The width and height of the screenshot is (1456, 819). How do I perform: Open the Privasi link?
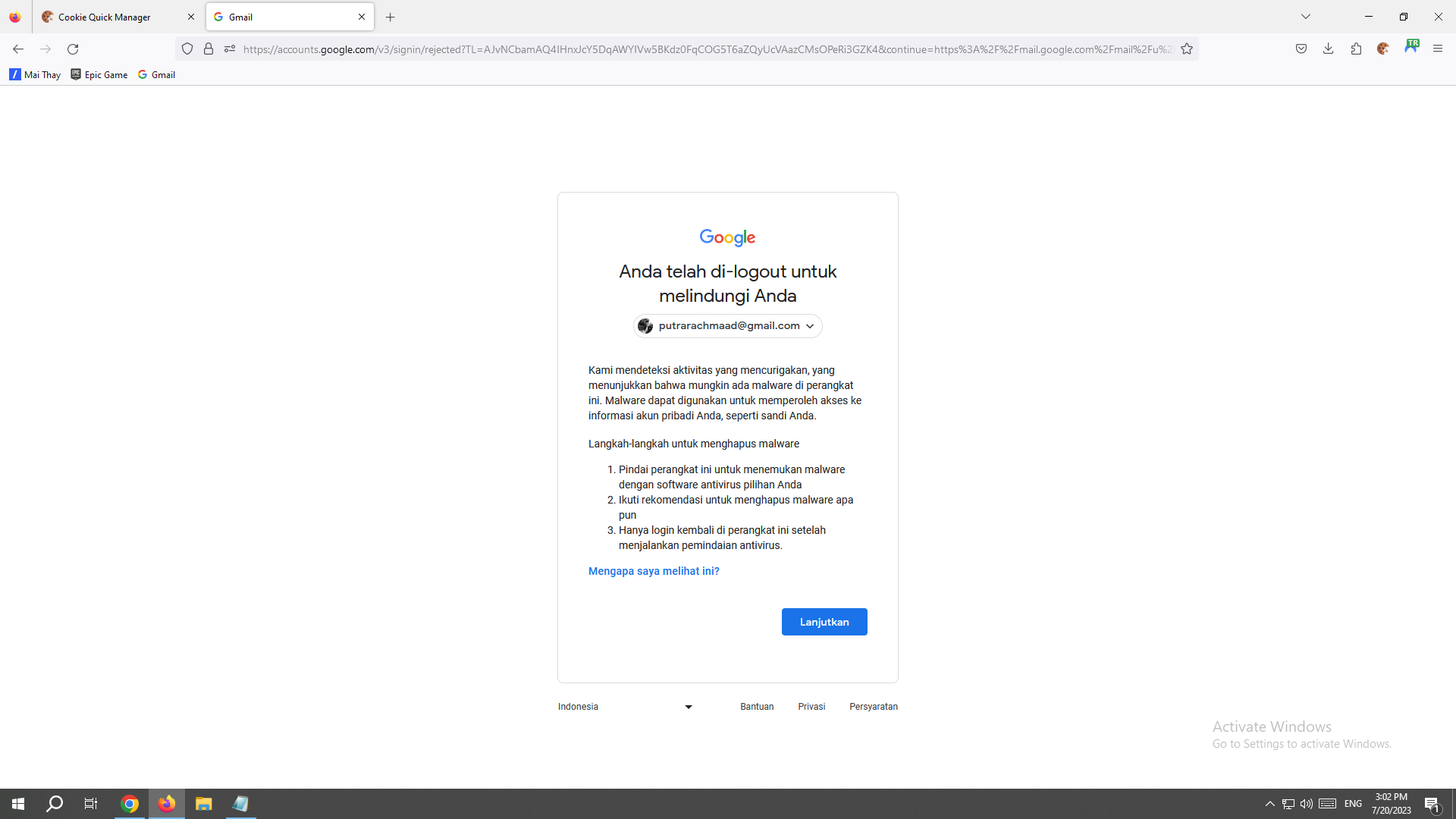tap(811, 707)
